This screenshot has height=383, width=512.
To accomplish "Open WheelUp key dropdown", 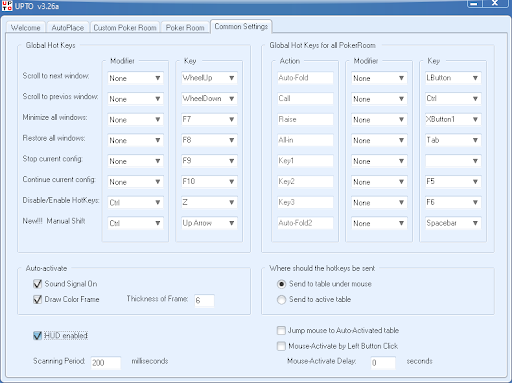I will (x=209, y=78).
